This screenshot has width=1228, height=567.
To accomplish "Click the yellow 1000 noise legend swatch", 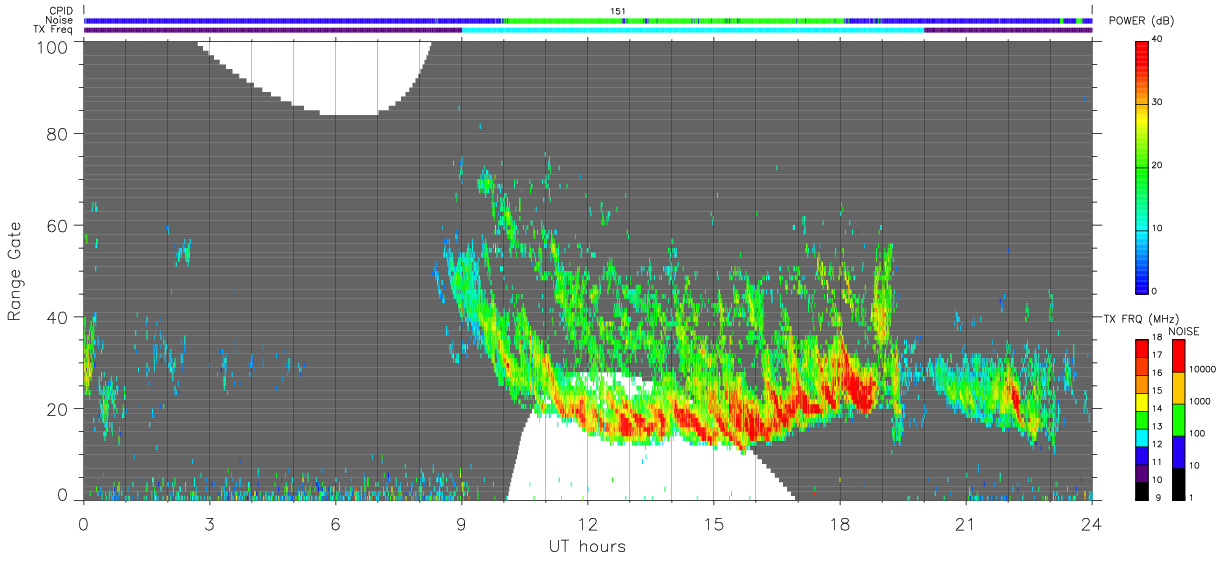I will 1178,388.
